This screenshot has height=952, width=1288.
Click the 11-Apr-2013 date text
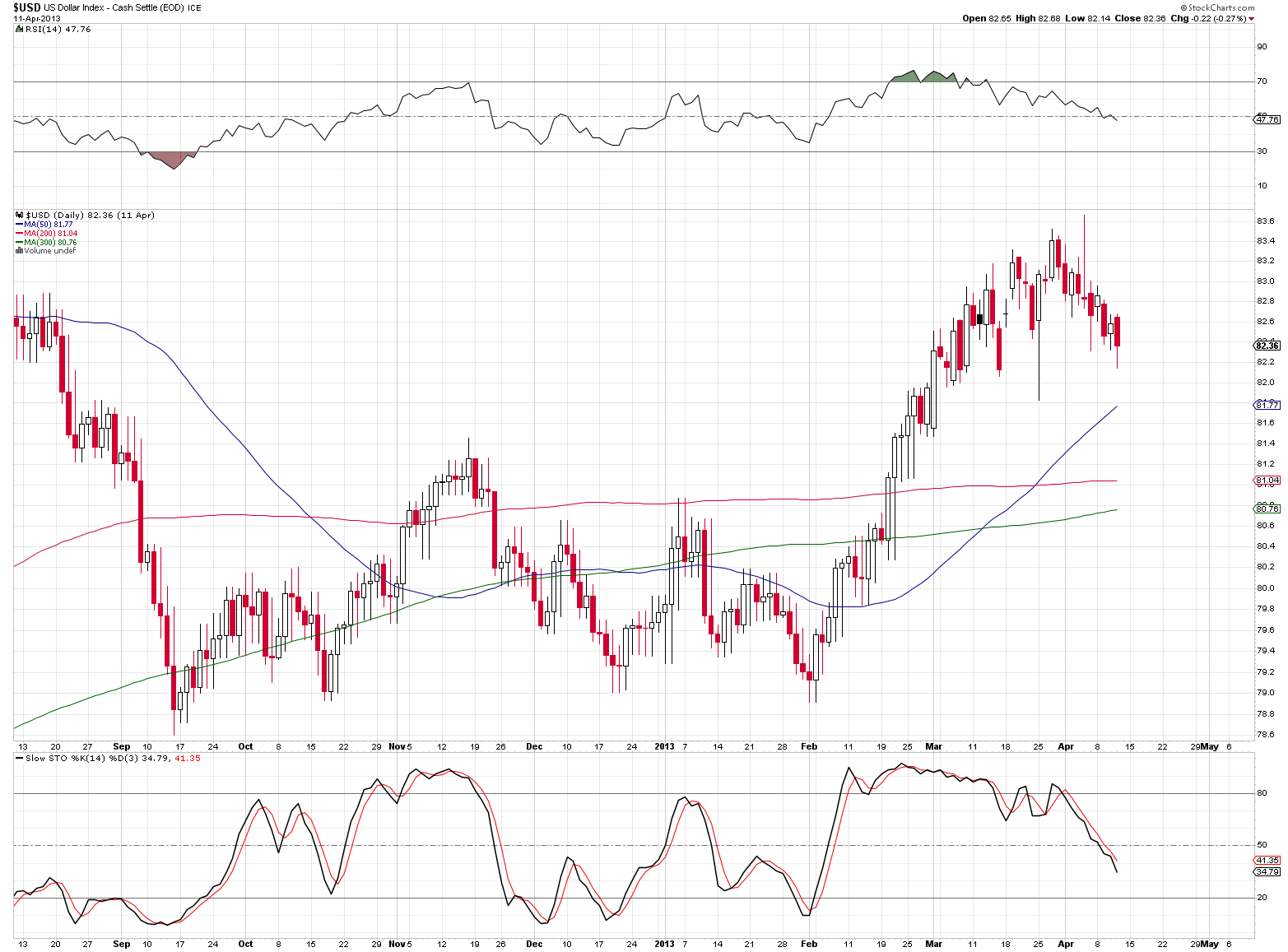(37, 18)
